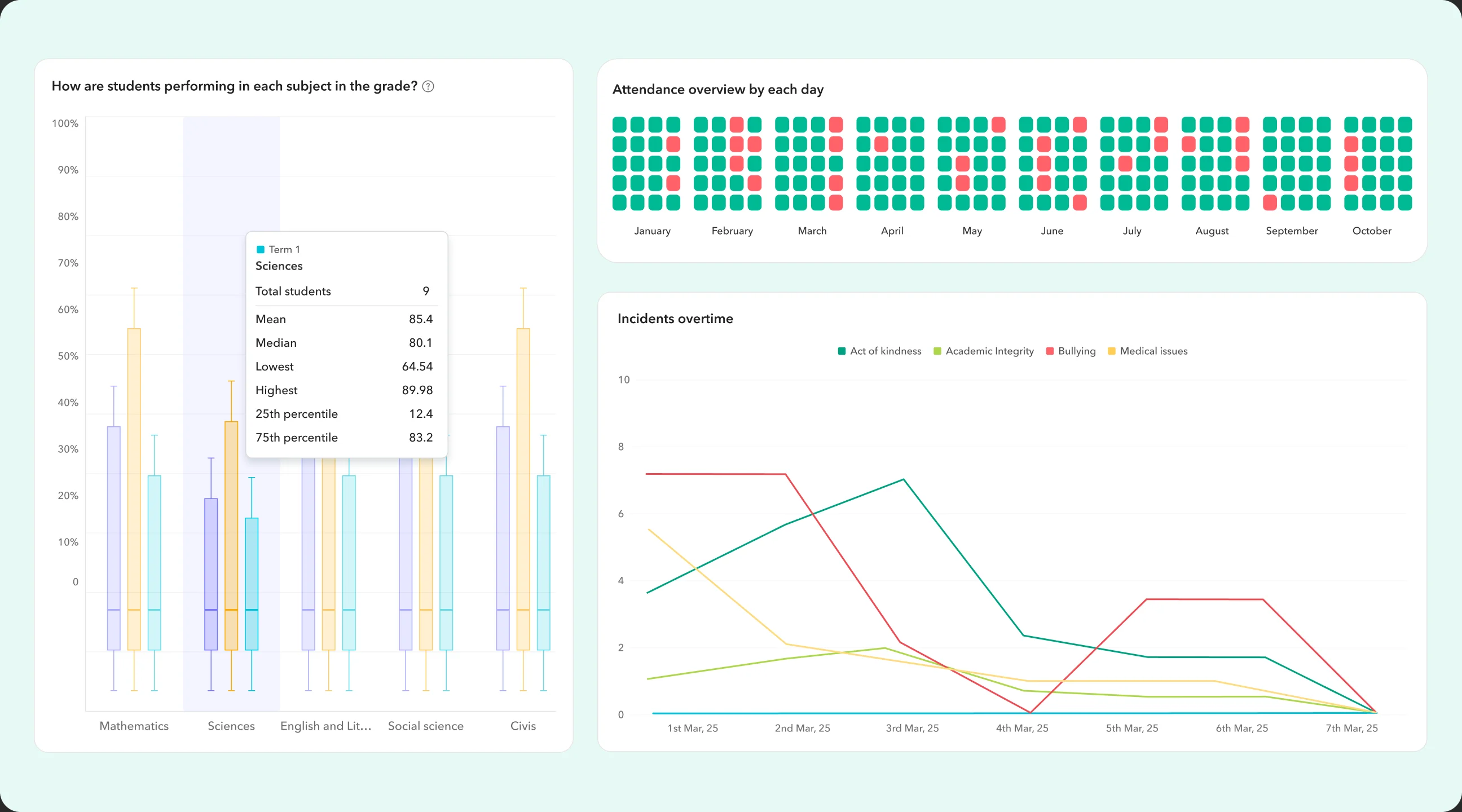Select the Mathematics axis label
The width and height of the screenshot is (1462, 812).
point(134,726)
